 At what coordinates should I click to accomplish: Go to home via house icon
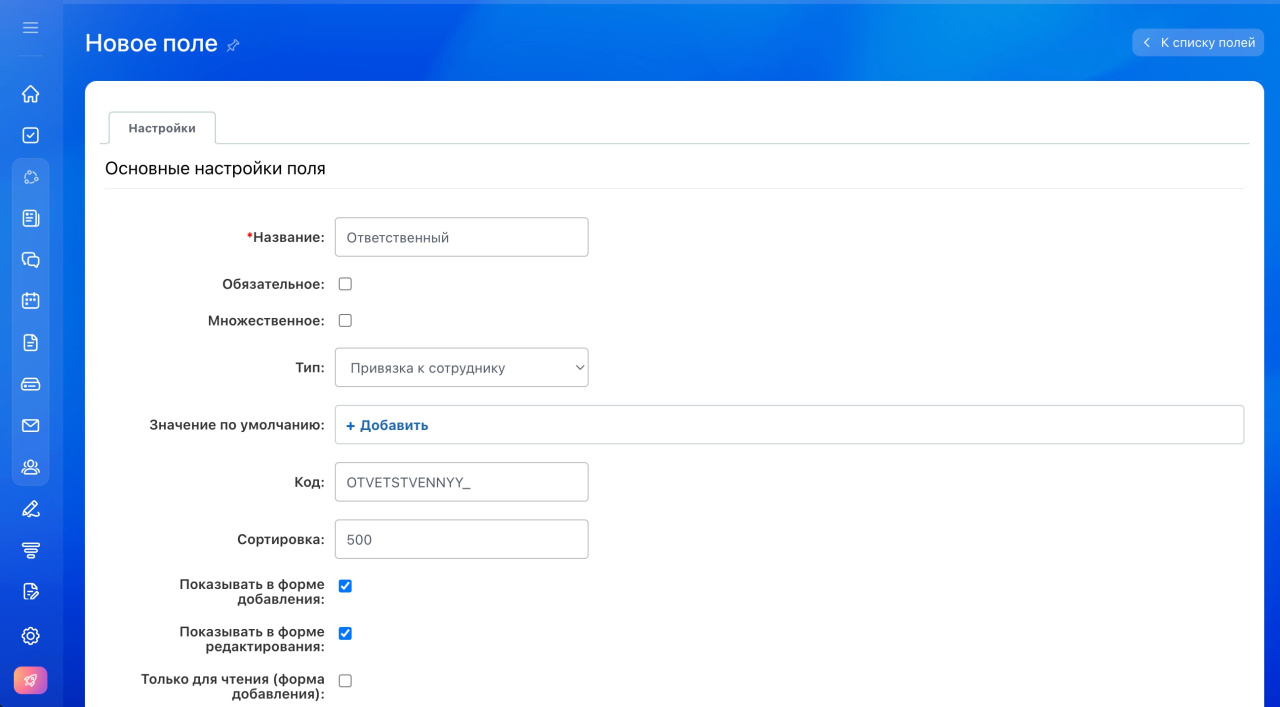tap(30, 94)
